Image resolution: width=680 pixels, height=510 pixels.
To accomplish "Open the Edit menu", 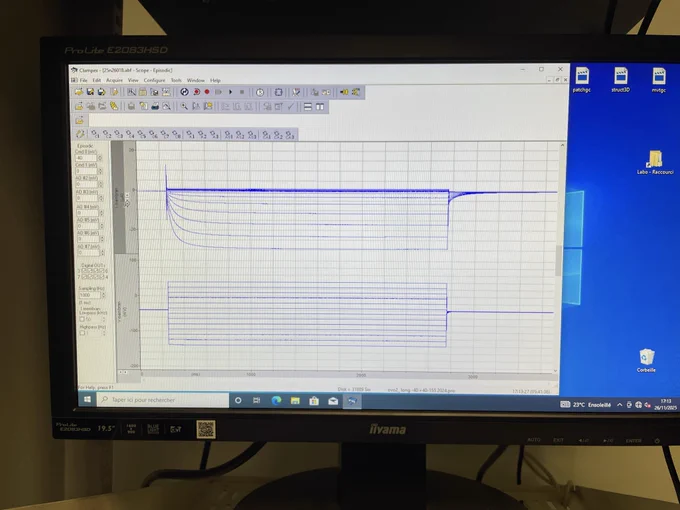I will coord(96,80).
